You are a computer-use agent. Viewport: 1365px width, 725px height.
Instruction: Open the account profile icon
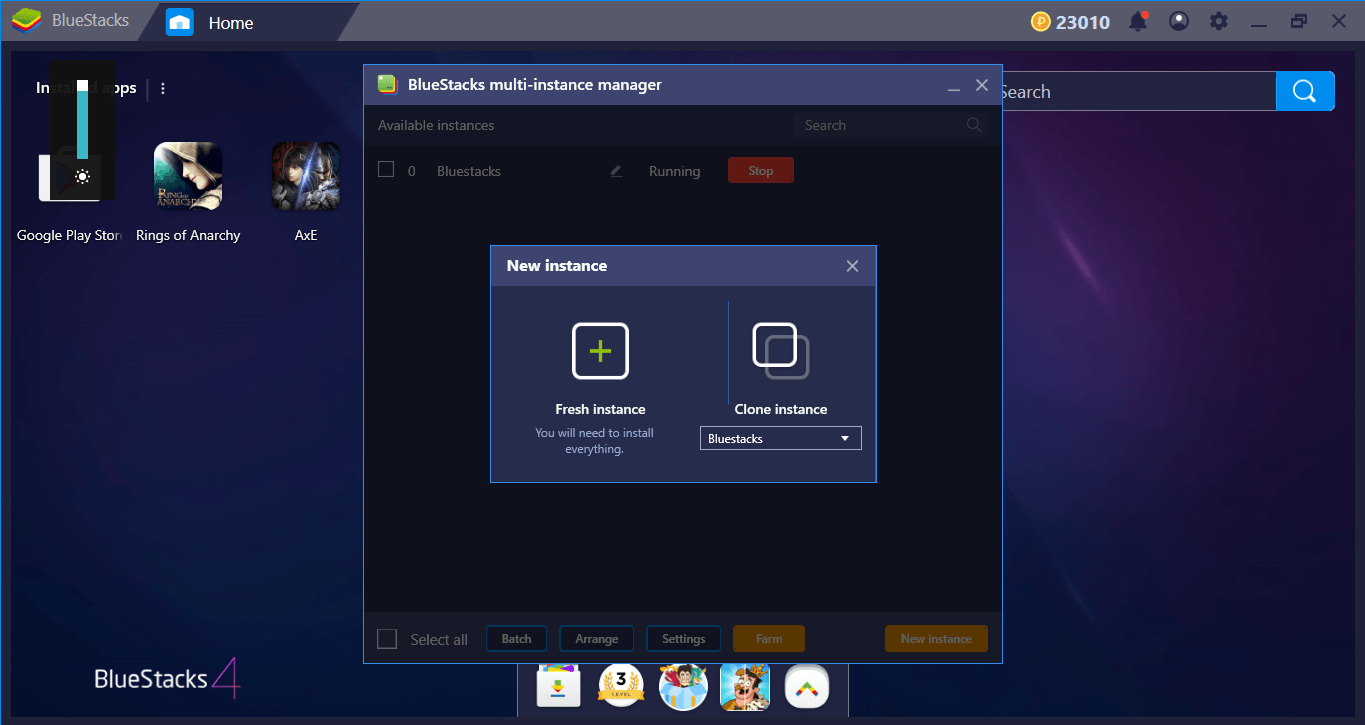click(x=1179, y=21)
